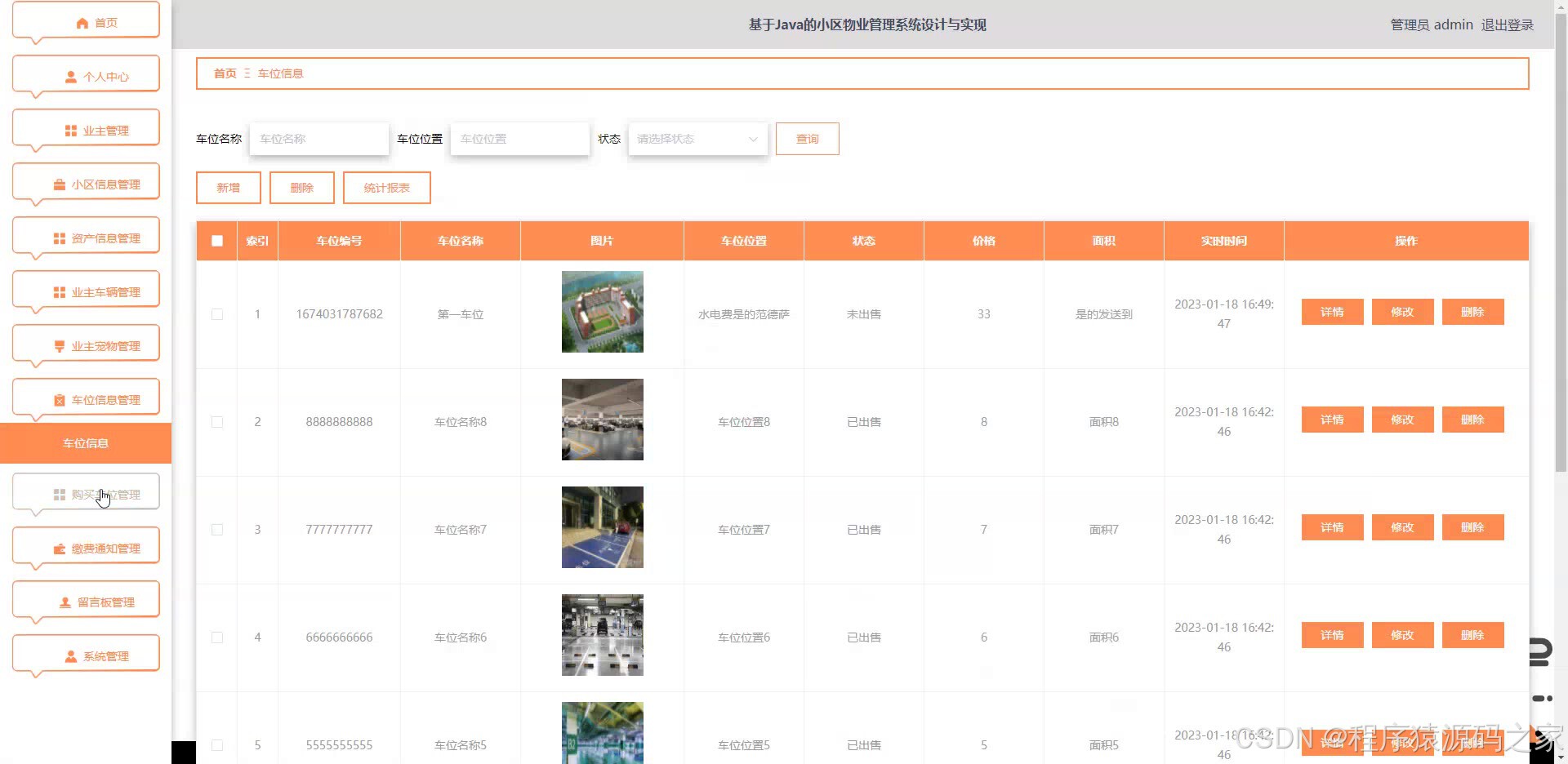Click 修改 for row 第一车位
Viewport: 1568px width, 764px height.
pyautogui.click(x=1402, y=312)
